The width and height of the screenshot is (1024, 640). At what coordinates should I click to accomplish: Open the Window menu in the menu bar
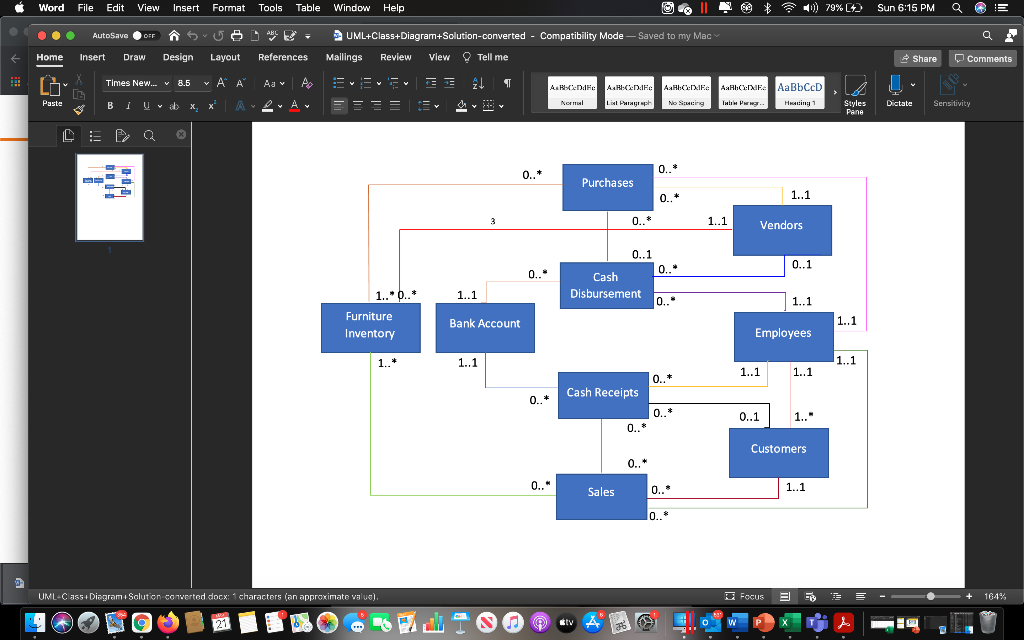[x=351, y=8]
